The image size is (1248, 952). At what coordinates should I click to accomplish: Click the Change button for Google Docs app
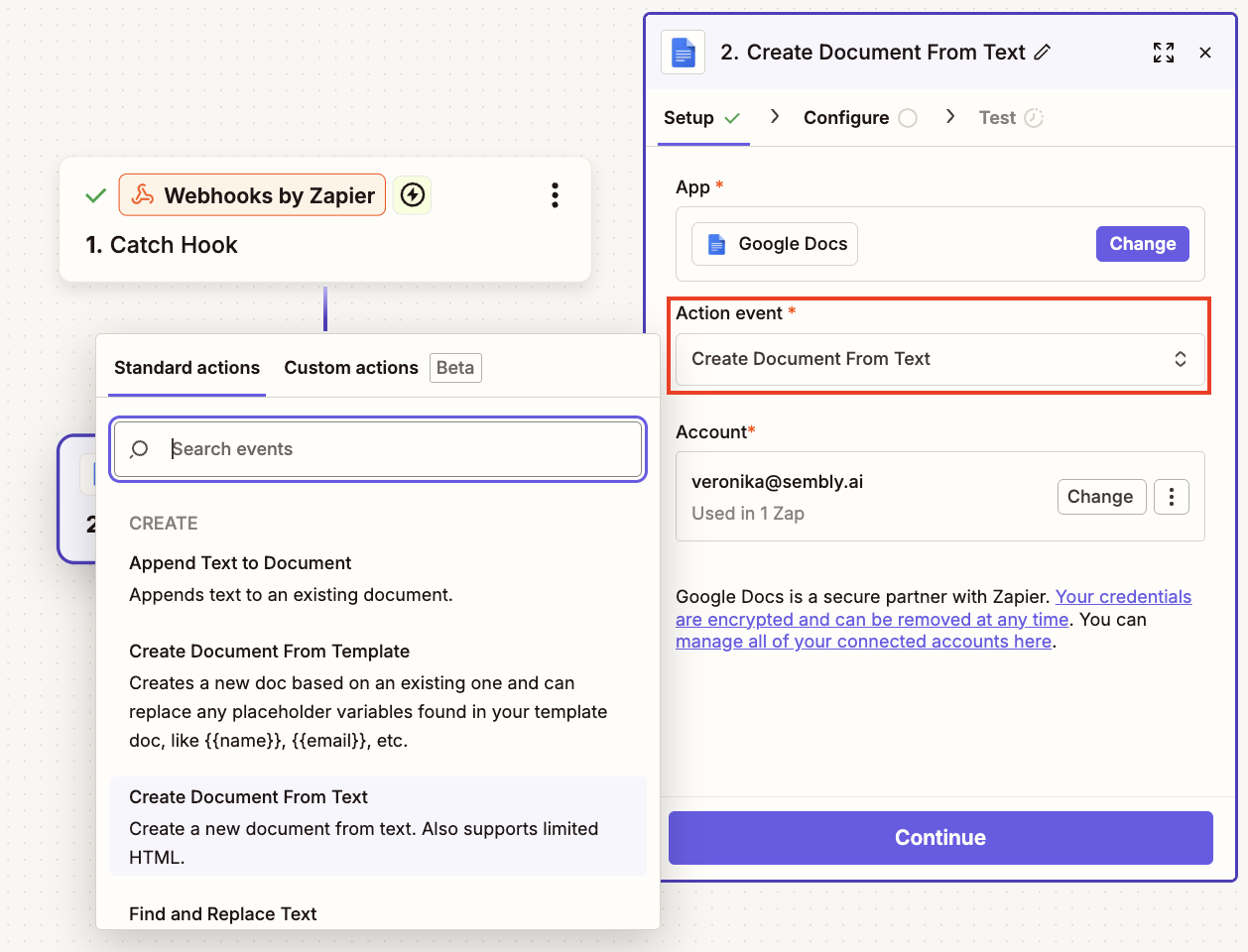(x=1143, y=244)
